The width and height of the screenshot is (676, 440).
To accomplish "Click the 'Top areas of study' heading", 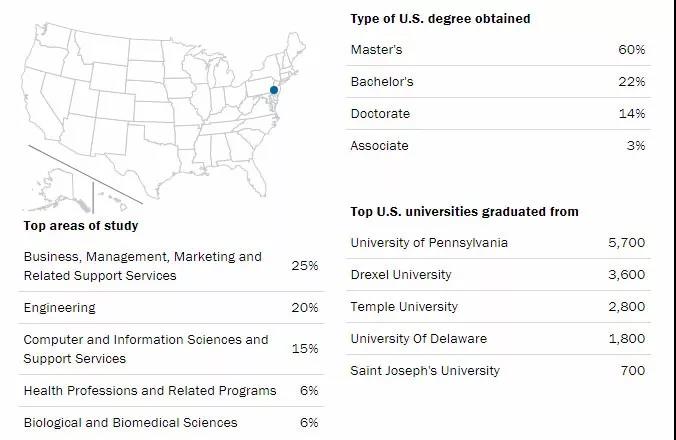I will [81, 225].
